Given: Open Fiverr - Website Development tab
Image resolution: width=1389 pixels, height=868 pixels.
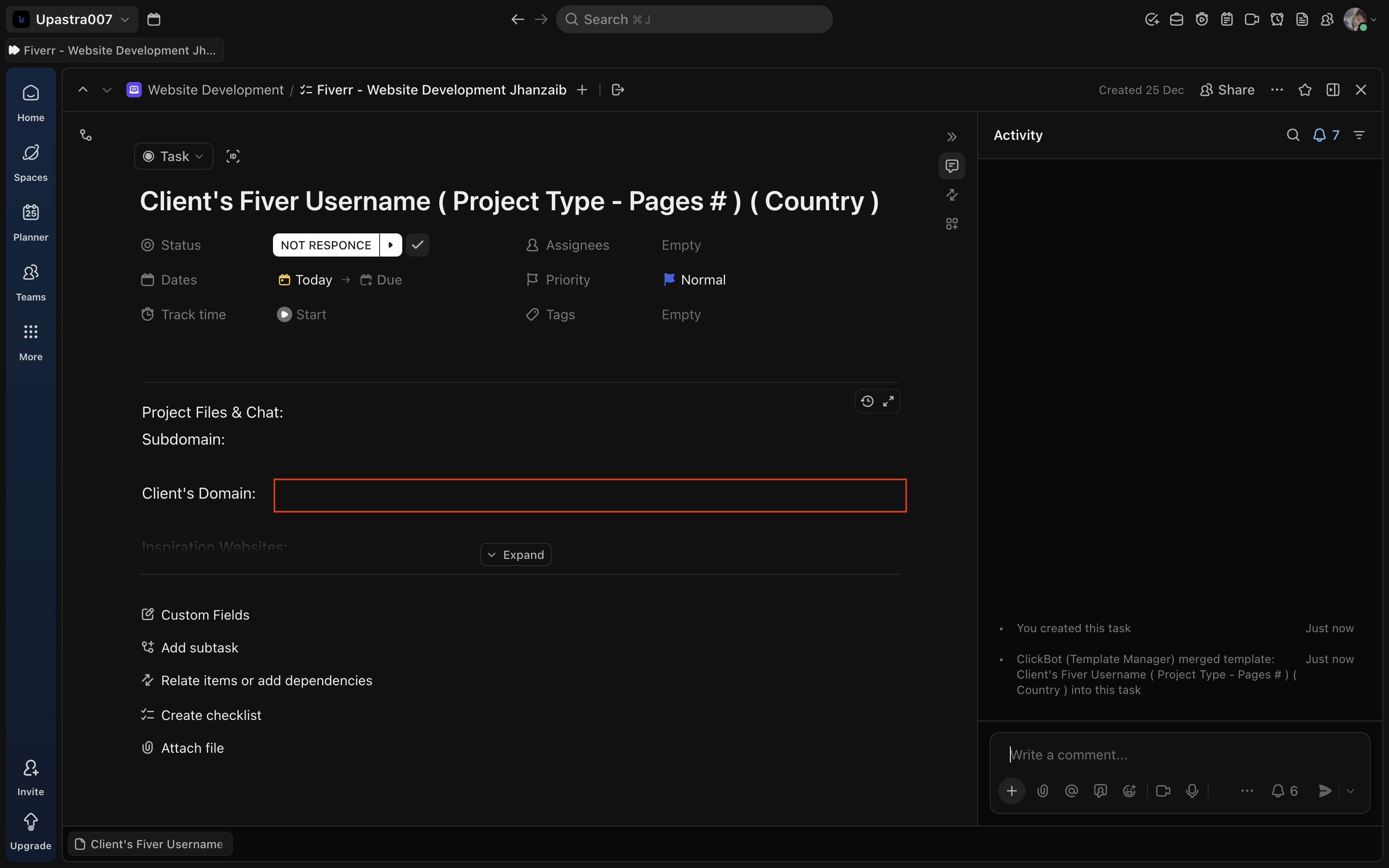Looking at the screenshot, I should pyautogui.click(x=114, y=51).
